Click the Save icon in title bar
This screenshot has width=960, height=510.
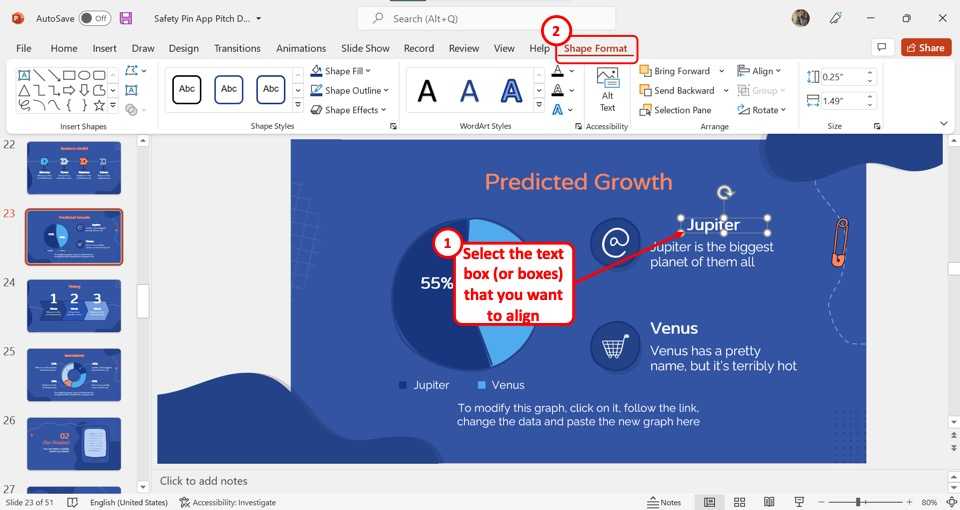click(126, 18)
